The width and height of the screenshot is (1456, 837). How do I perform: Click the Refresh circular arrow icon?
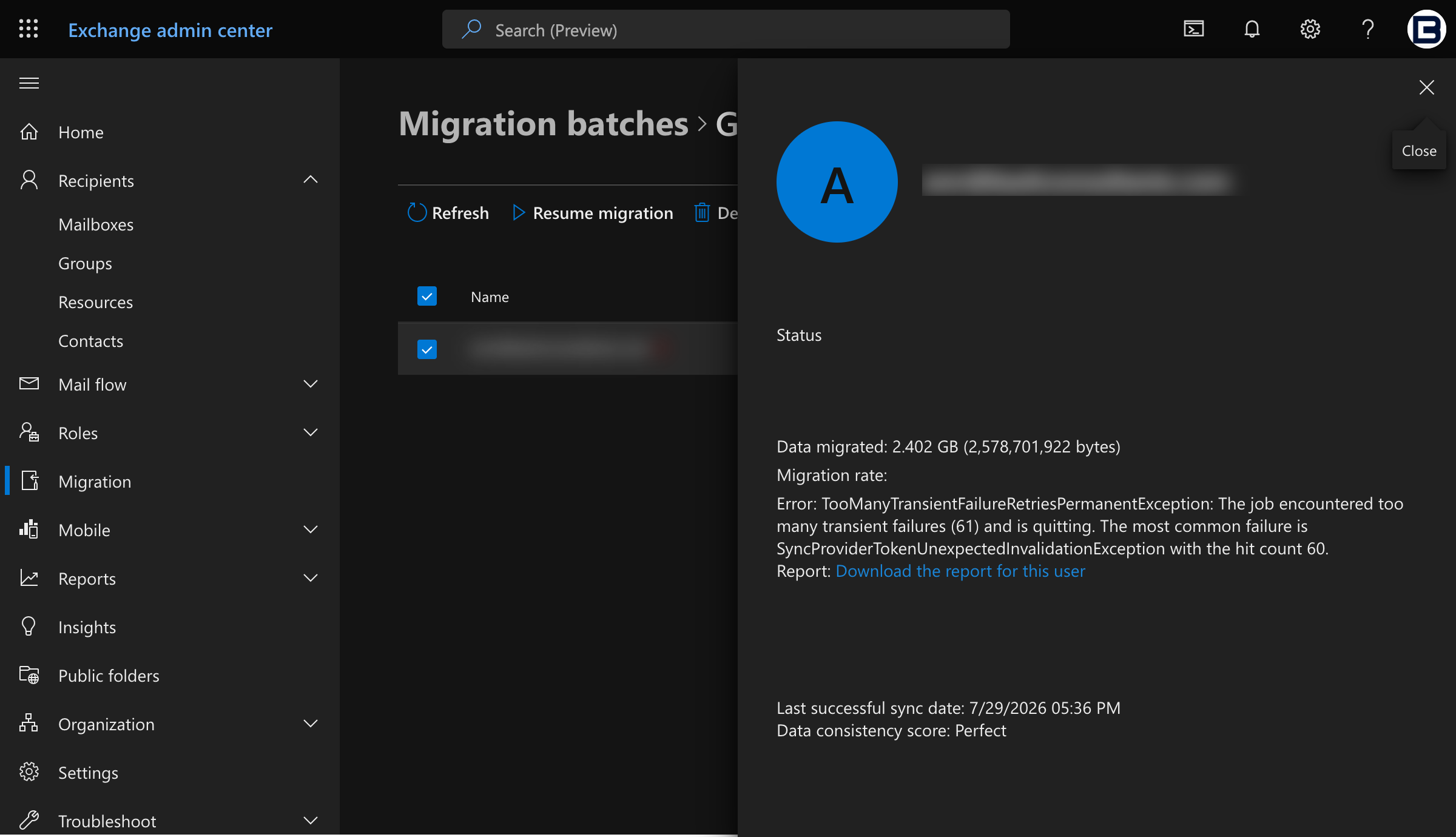point(417,212)
